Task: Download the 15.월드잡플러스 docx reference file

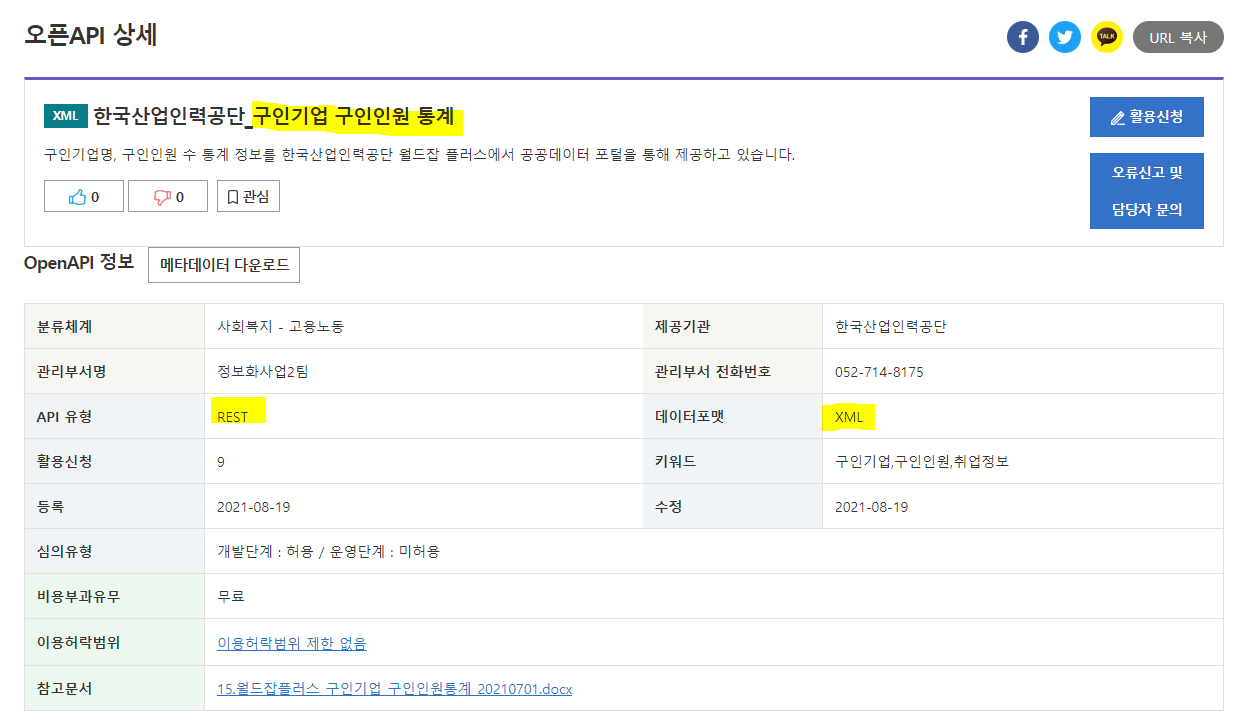Action: coord(394,689)
